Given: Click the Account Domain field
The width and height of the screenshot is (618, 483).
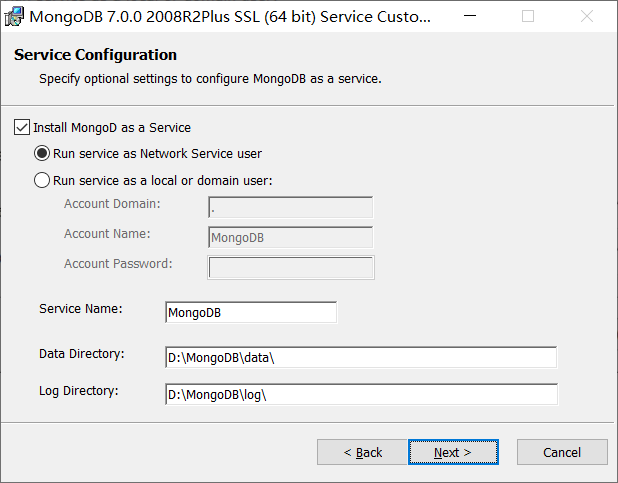Looking at the screenshot, I should pyautogui.click(x=290, y=207).
